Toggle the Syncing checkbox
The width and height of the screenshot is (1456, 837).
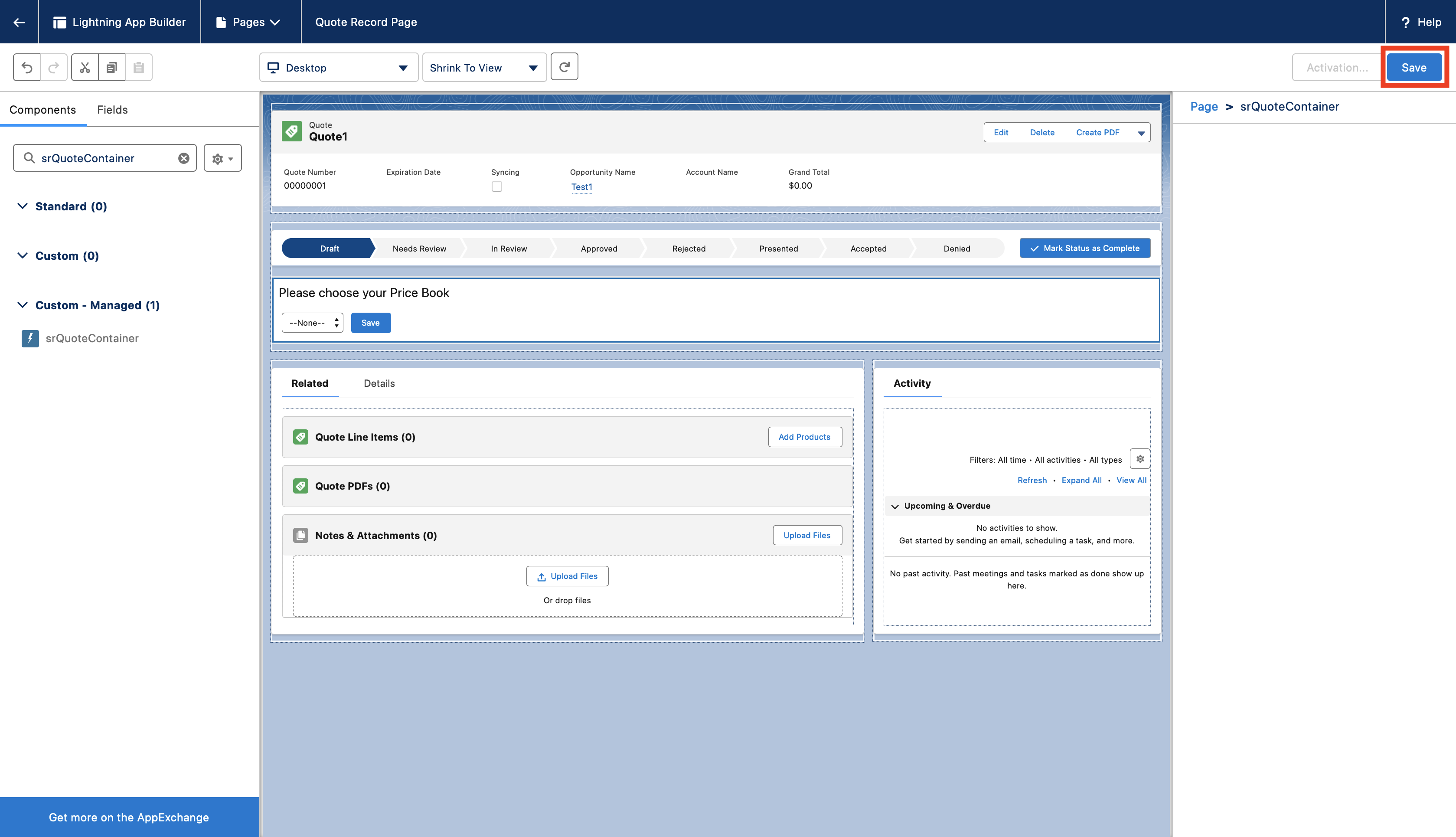coord(496,186)
